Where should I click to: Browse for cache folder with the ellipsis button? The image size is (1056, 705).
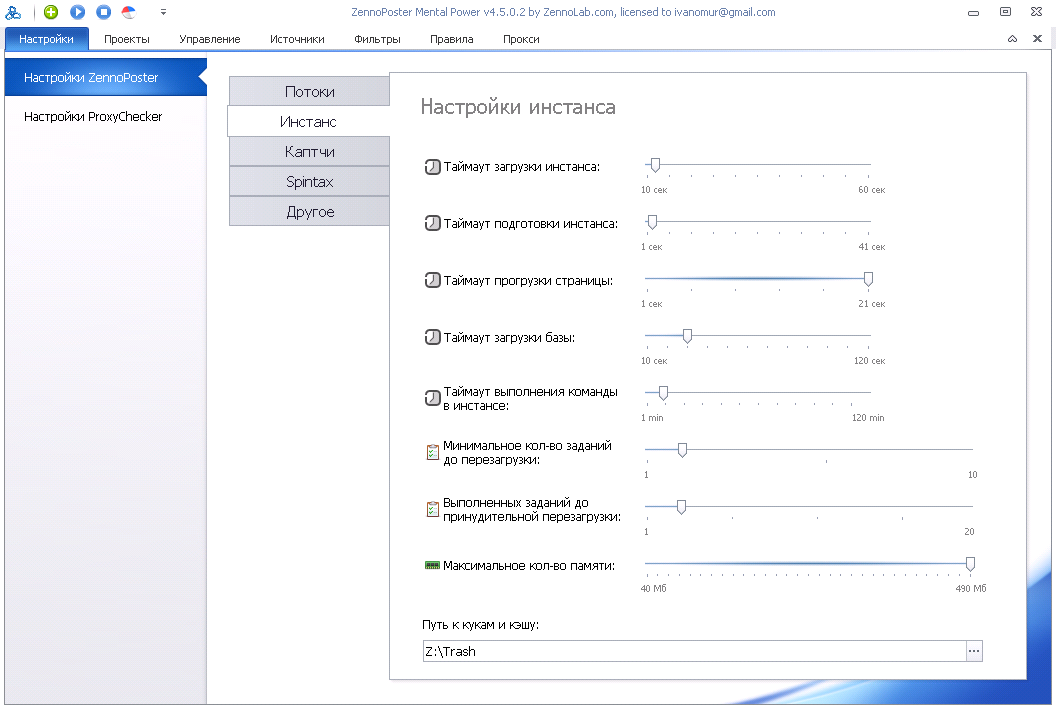(x=974, y=651)
